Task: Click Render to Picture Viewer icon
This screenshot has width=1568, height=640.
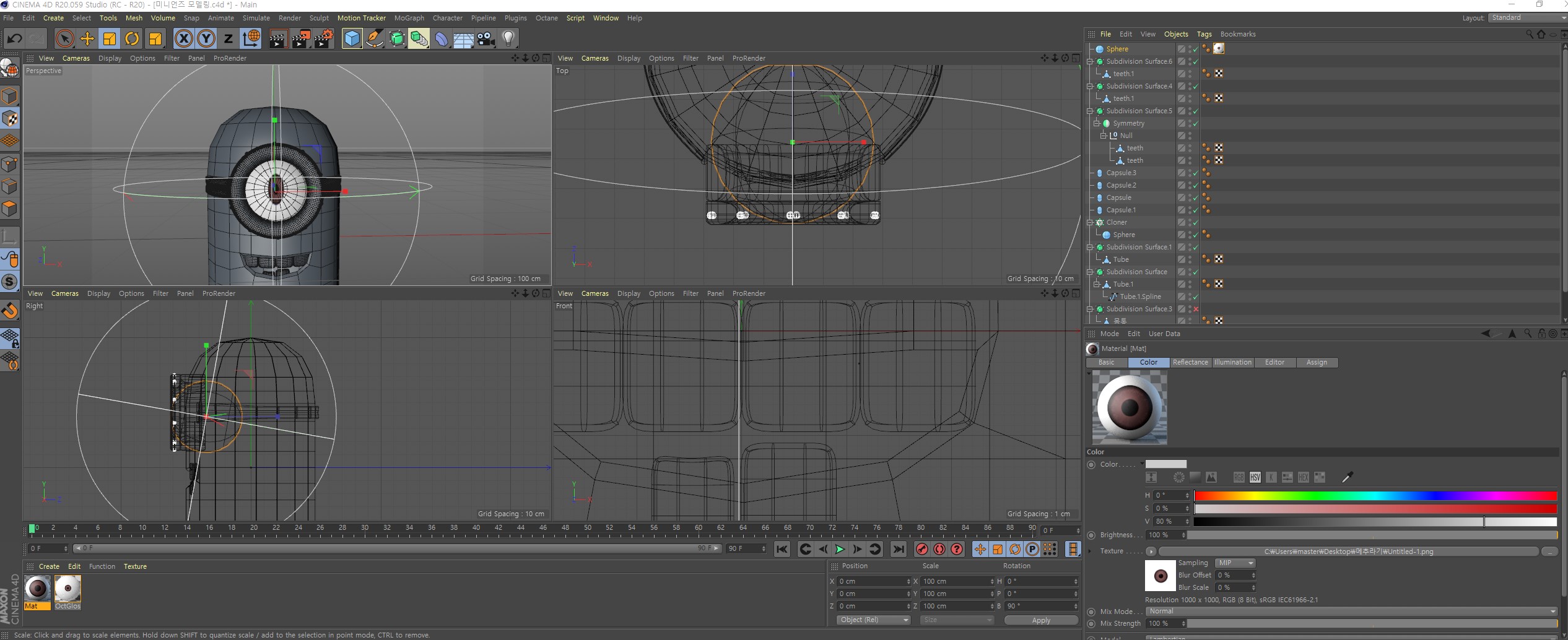Action: [x=300, y=38]
